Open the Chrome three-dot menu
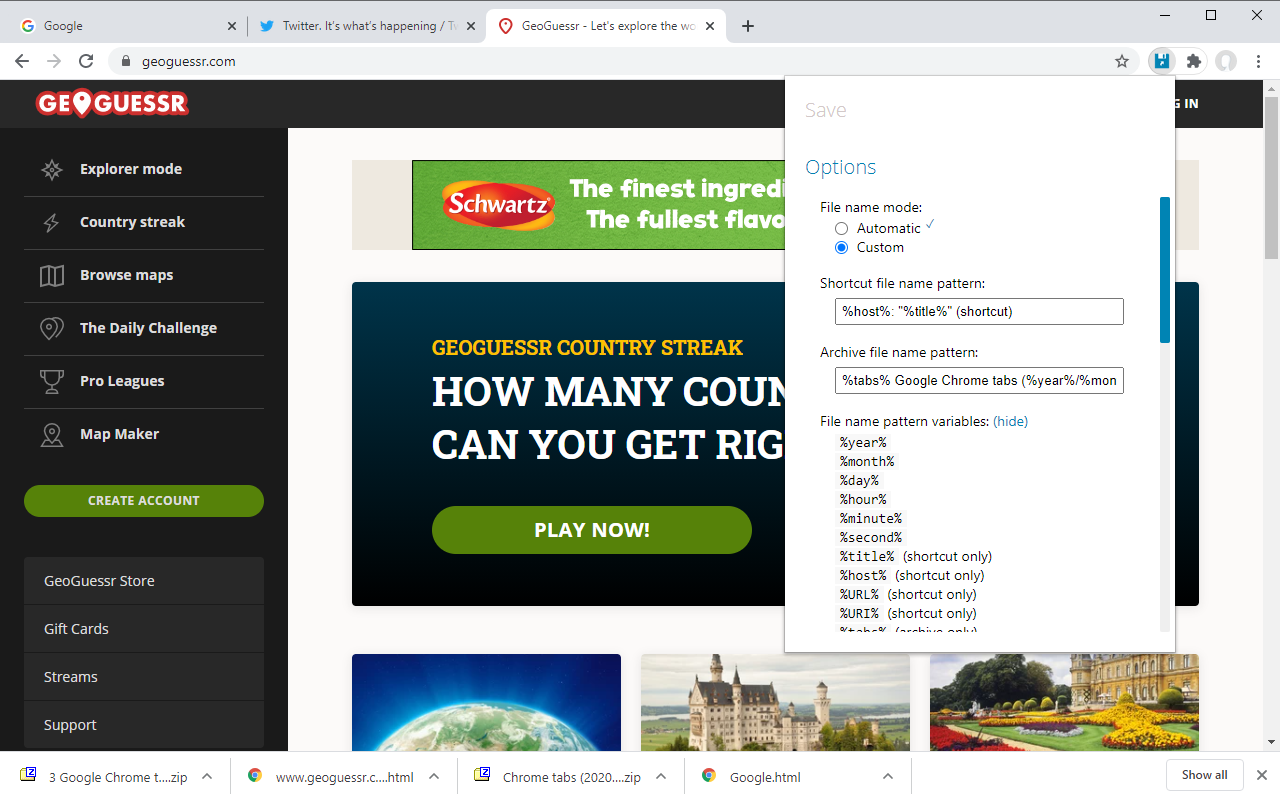The width and height of the screenshot is (1280, 800). pos(1259,61)
